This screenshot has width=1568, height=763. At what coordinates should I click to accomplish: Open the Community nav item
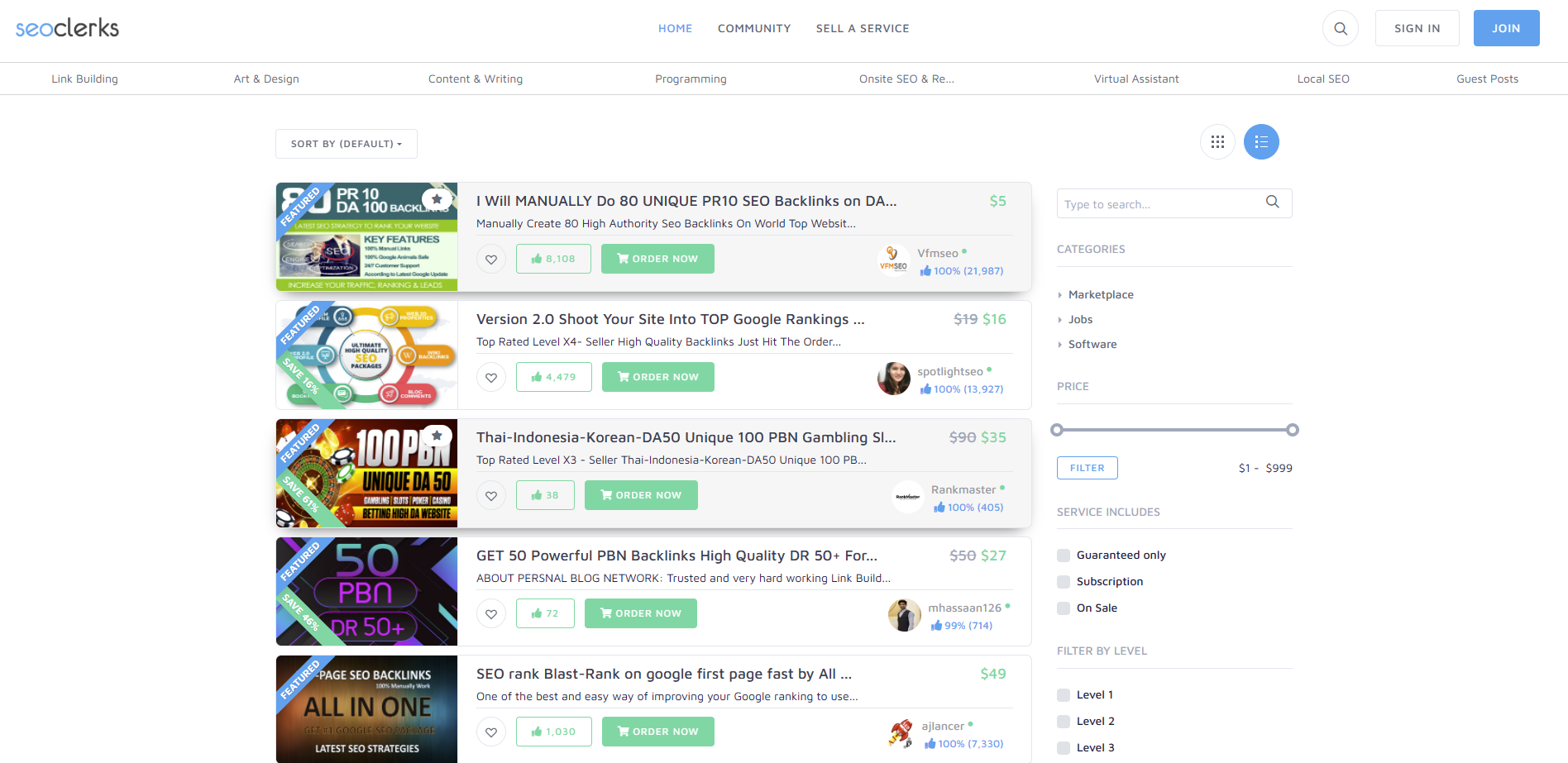tap(754, 28)
